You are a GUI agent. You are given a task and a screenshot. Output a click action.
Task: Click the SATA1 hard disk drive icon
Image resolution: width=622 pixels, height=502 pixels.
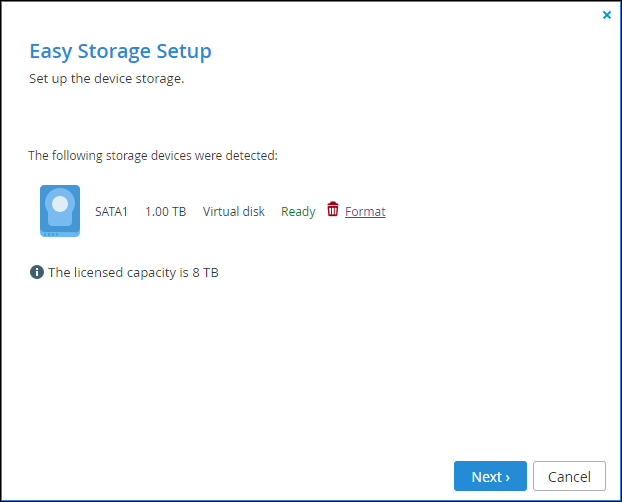point(60,211)
